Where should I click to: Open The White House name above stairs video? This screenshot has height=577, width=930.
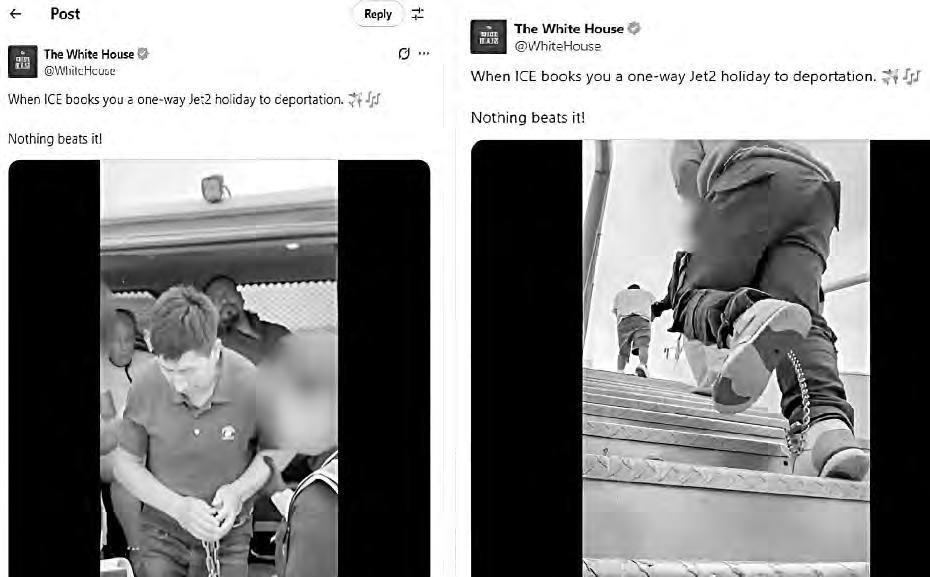[569, 28]
